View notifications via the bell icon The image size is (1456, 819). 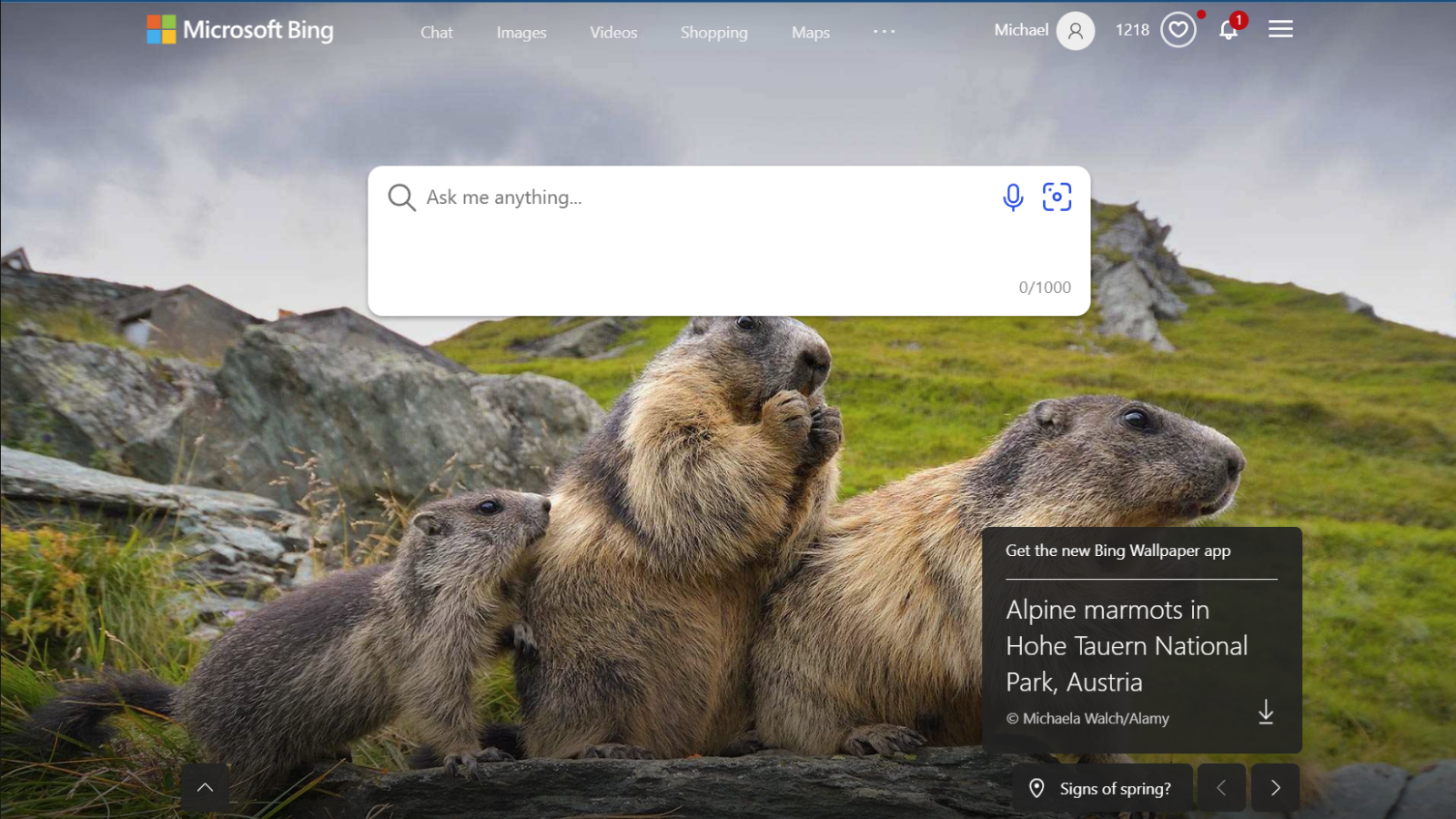pyautogui.click(x=1228, y=30)
